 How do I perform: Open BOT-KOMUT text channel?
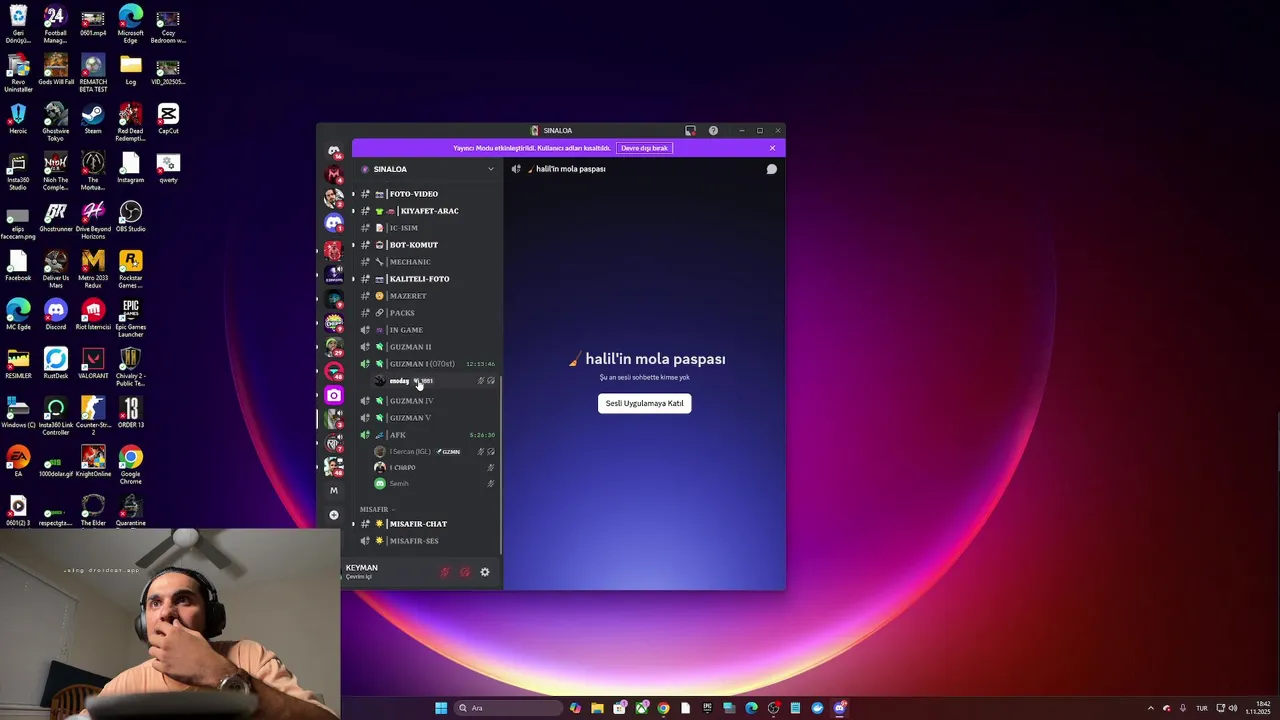point(425,245)
